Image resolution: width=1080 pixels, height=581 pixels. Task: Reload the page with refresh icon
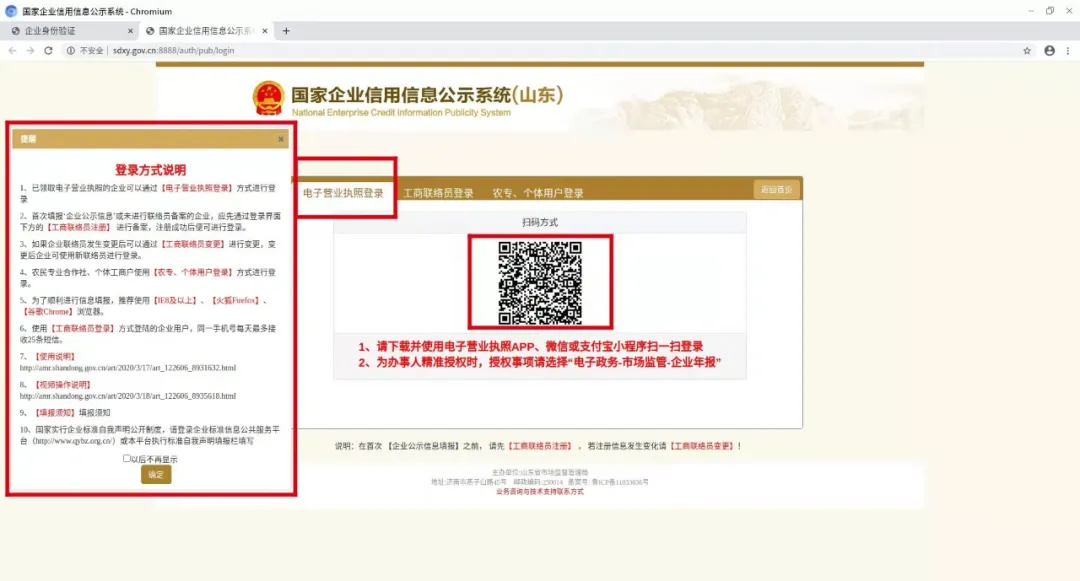coord(48,50)
